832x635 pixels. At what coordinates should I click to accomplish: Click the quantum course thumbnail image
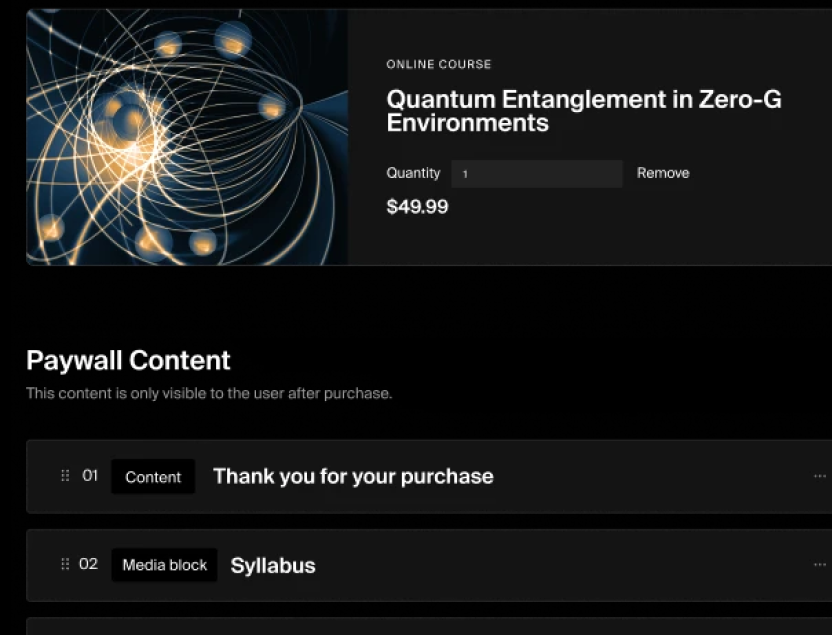click(x=187, y=137)
